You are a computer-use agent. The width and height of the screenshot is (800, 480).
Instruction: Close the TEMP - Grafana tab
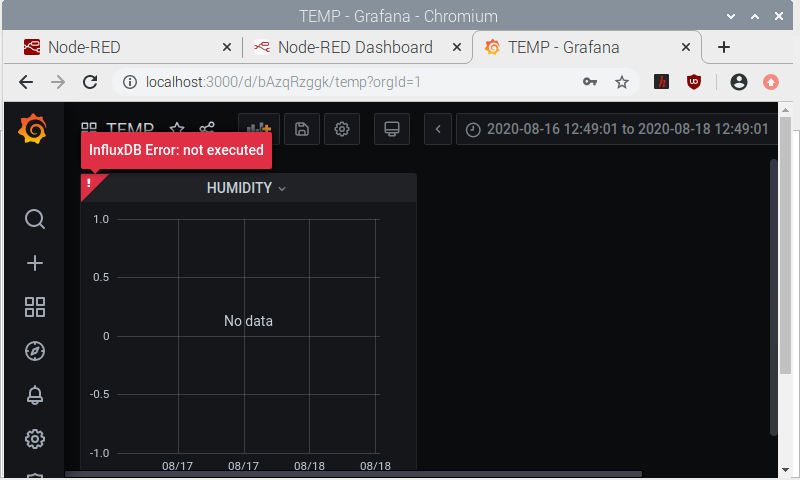[x=686, y=47]
